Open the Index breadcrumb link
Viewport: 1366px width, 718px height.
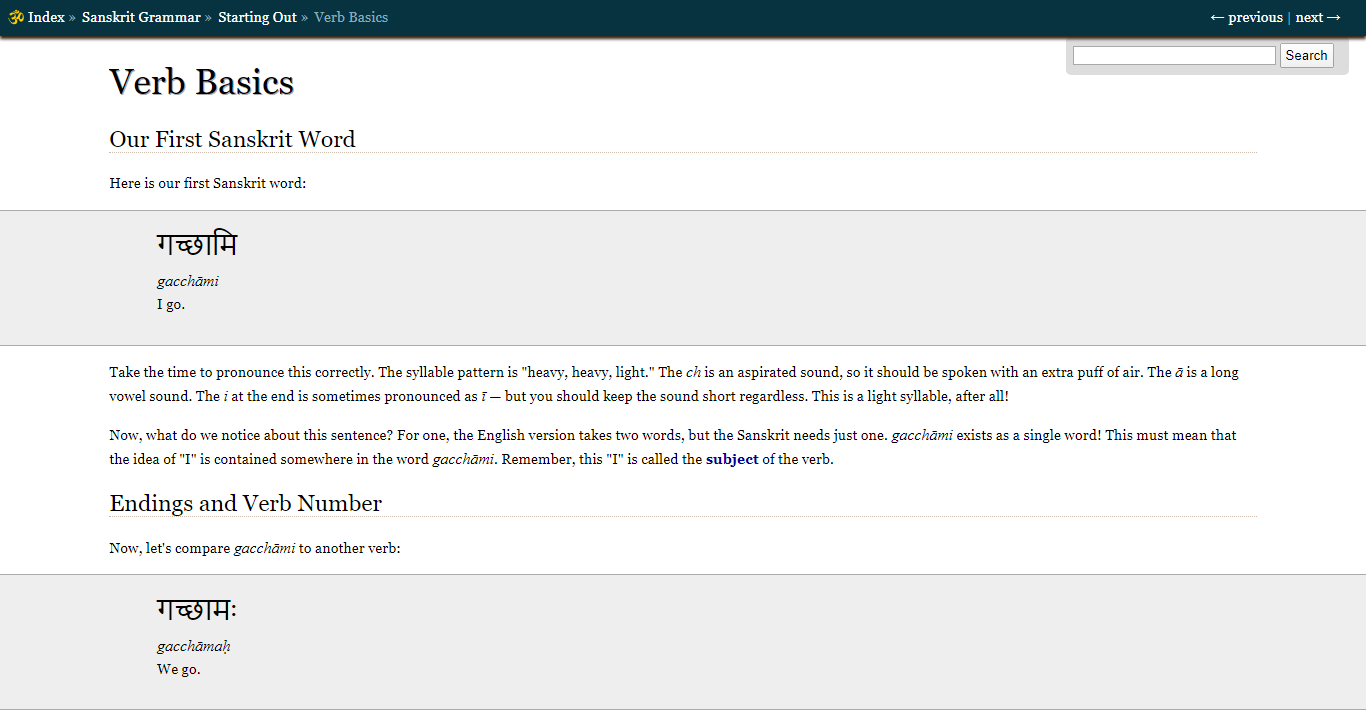click(46, 17)
